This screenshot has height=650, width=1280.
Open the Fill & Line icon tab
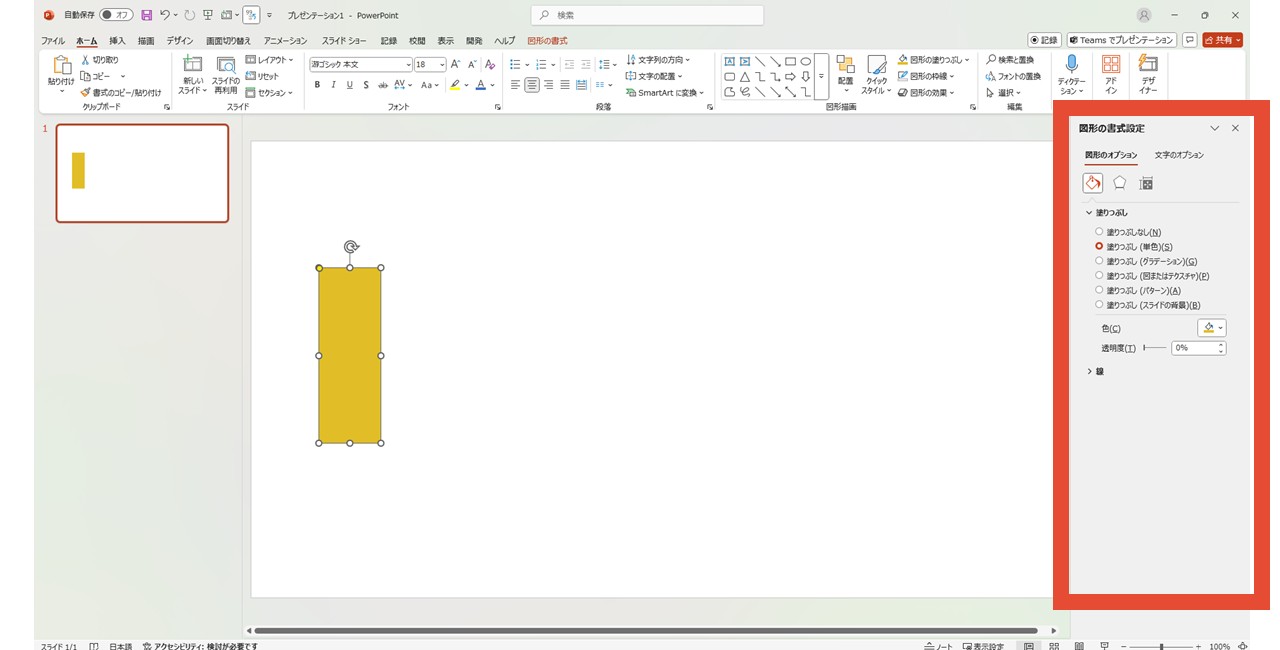[1093, 183]
